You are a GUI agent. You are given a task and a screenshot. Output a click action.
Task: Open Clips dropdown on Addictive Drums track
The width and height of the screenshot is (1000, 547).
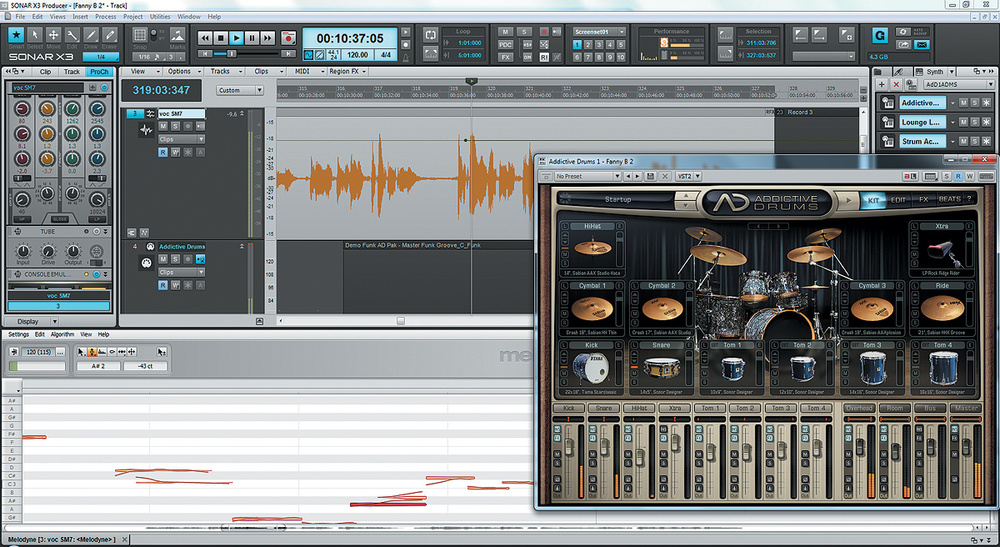point(181,272)
